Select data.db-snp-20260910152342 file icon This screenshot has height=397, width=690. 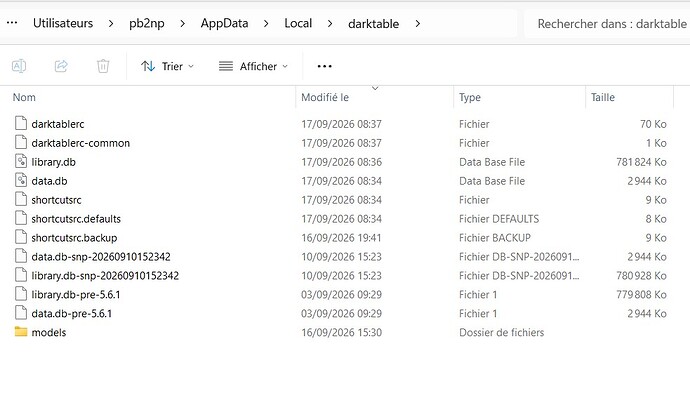coord(21,256)
